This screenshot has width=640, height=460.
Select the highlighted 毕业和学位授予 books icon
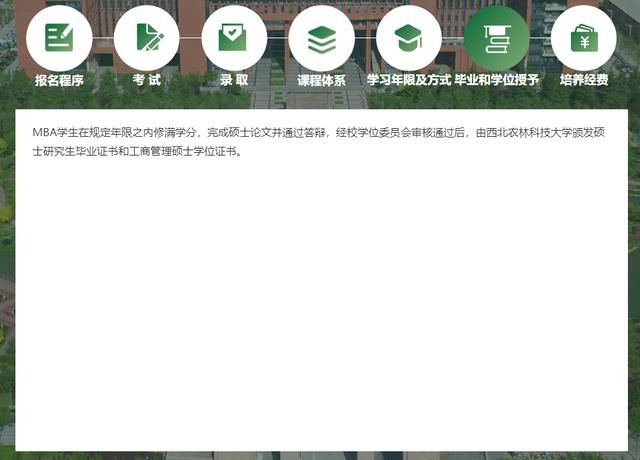click(497, 38)
